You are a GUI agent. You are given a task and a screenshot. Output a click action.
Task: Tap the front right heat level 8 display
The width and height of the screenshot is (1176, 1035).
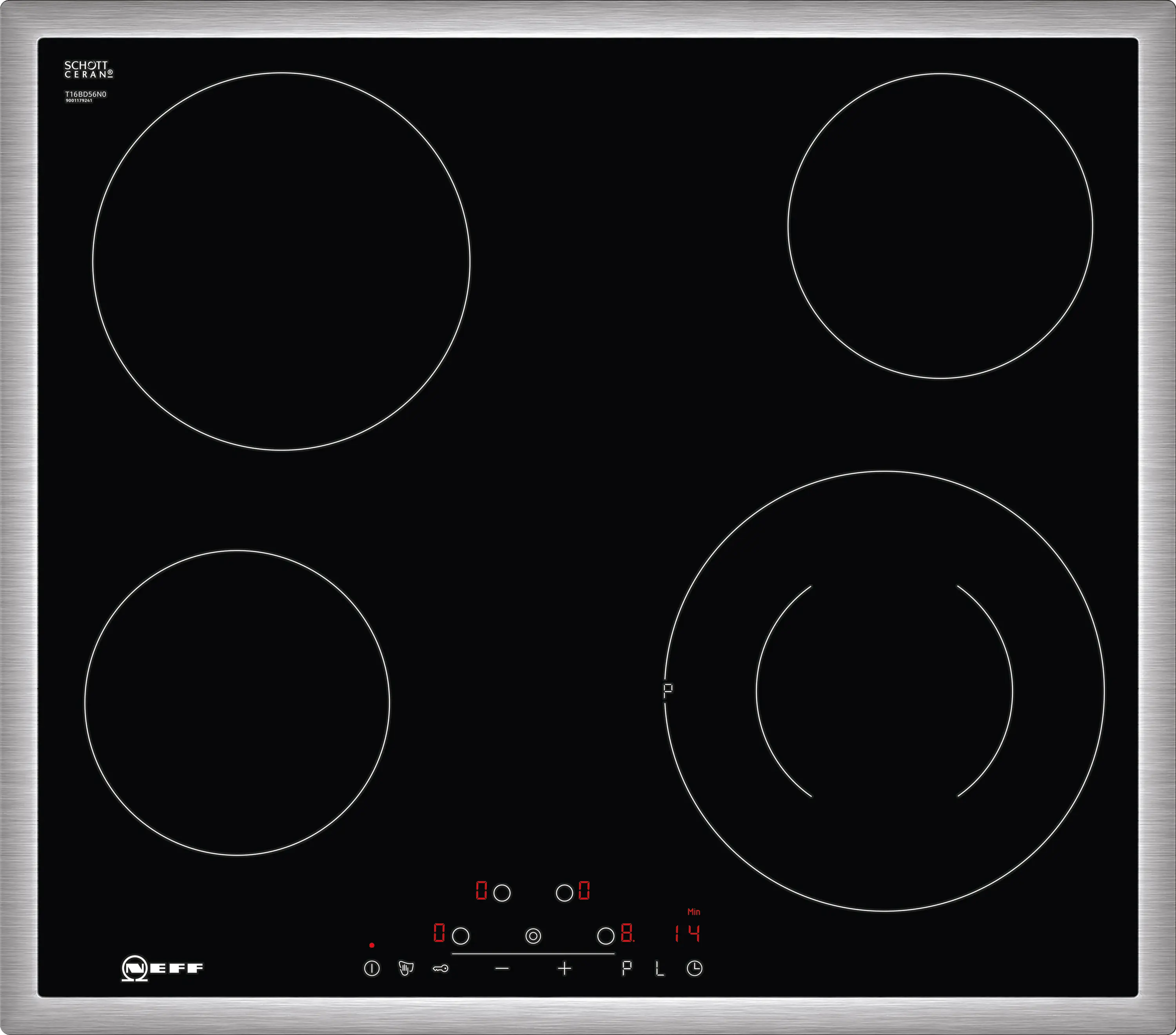pos(627,933)
